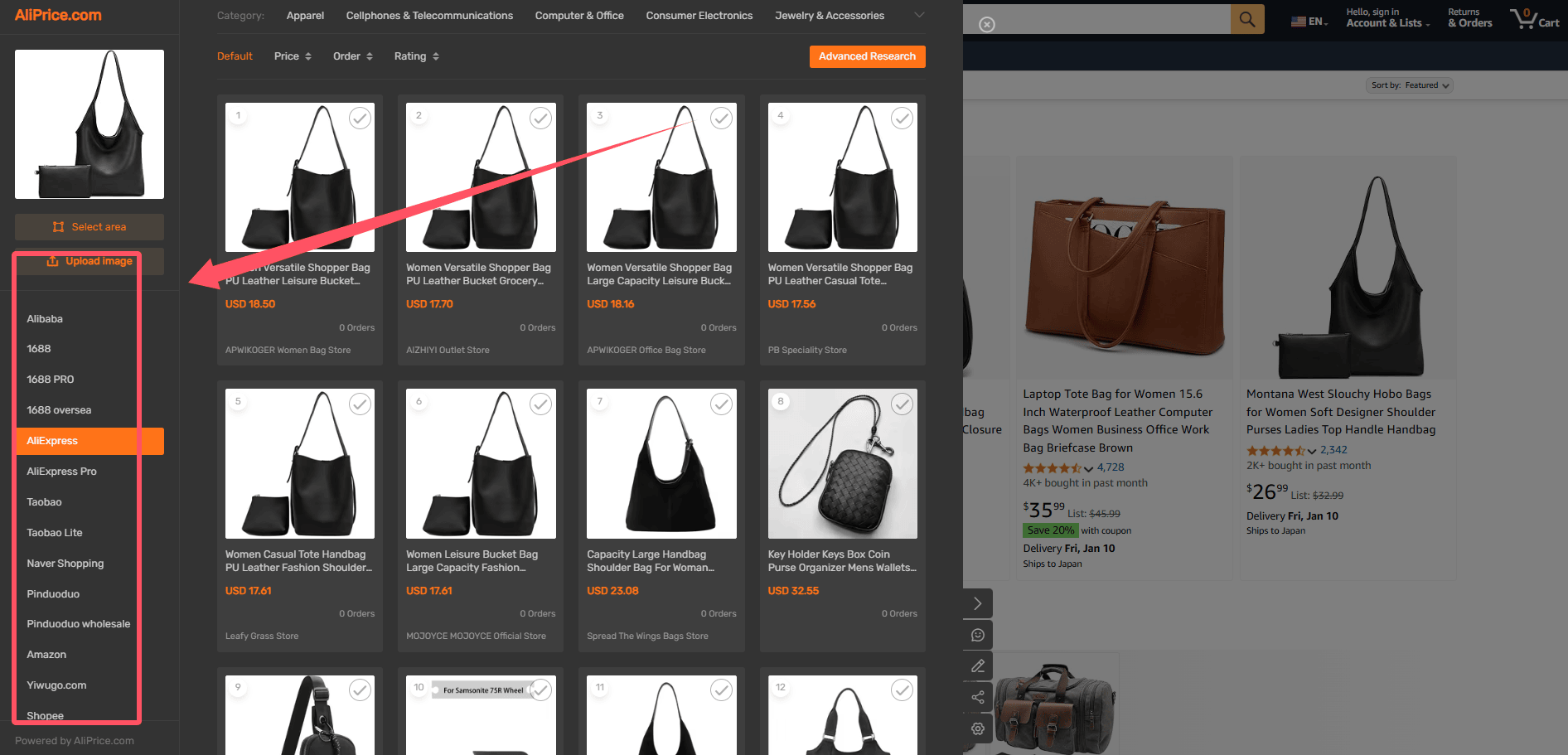Select the Apparel category
Viewport: 1568px width, 755px height.
click(x=305, y=16)
